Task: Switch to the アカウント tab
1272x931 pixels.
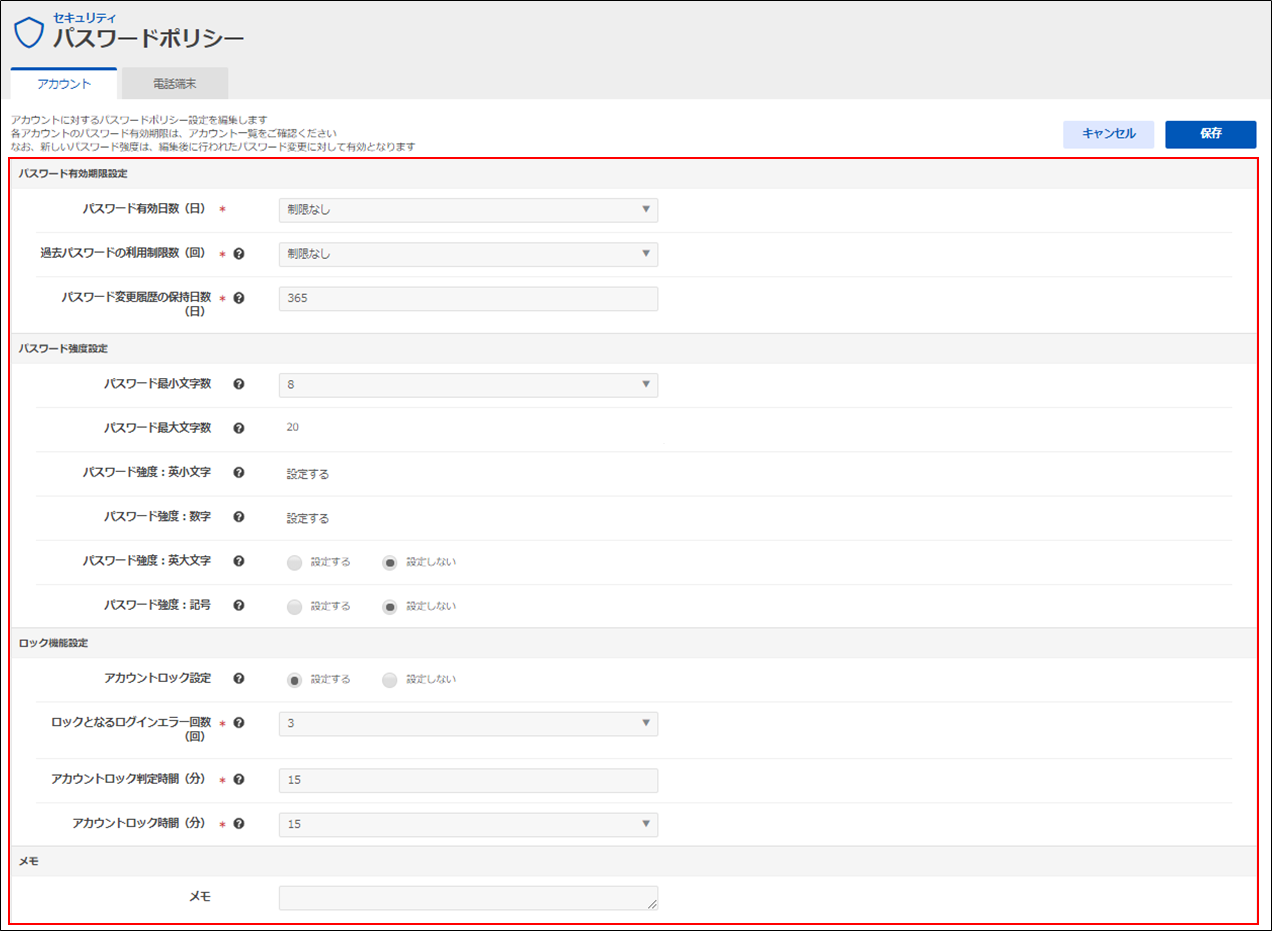Action: (x=64, y=84)
